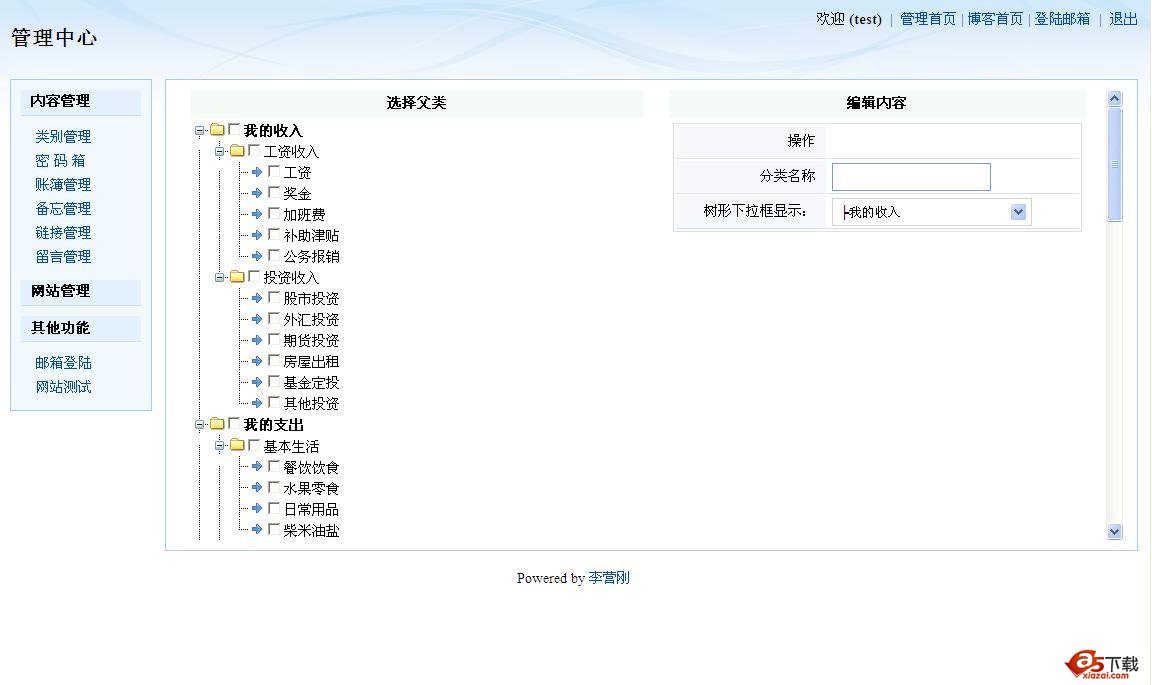Image resolution: width=1152 pixels, height=685 pixels.
Task: Click the blue arrow icon beside 餐饮饮食
Action: click(257, 467)
